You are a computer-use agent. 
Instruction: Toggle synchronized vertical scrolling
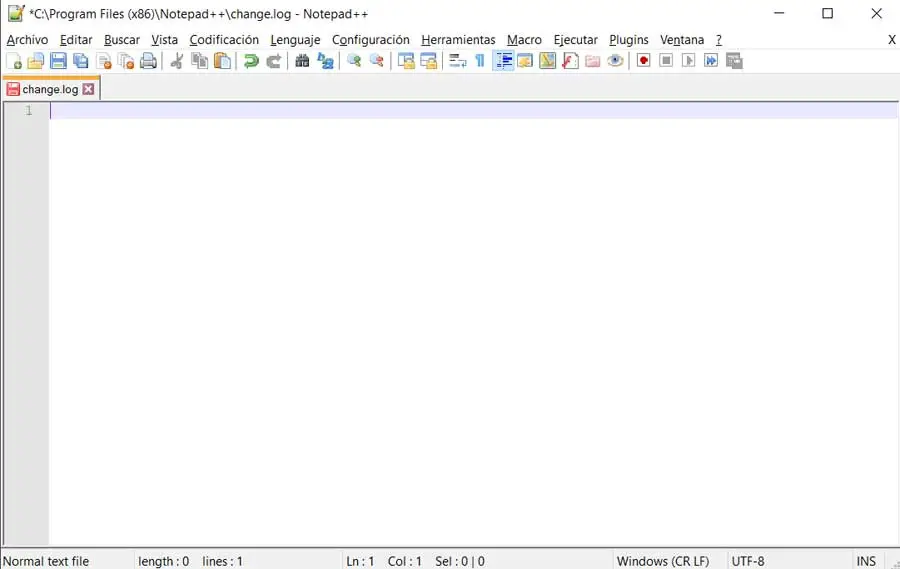pos(406,61)
